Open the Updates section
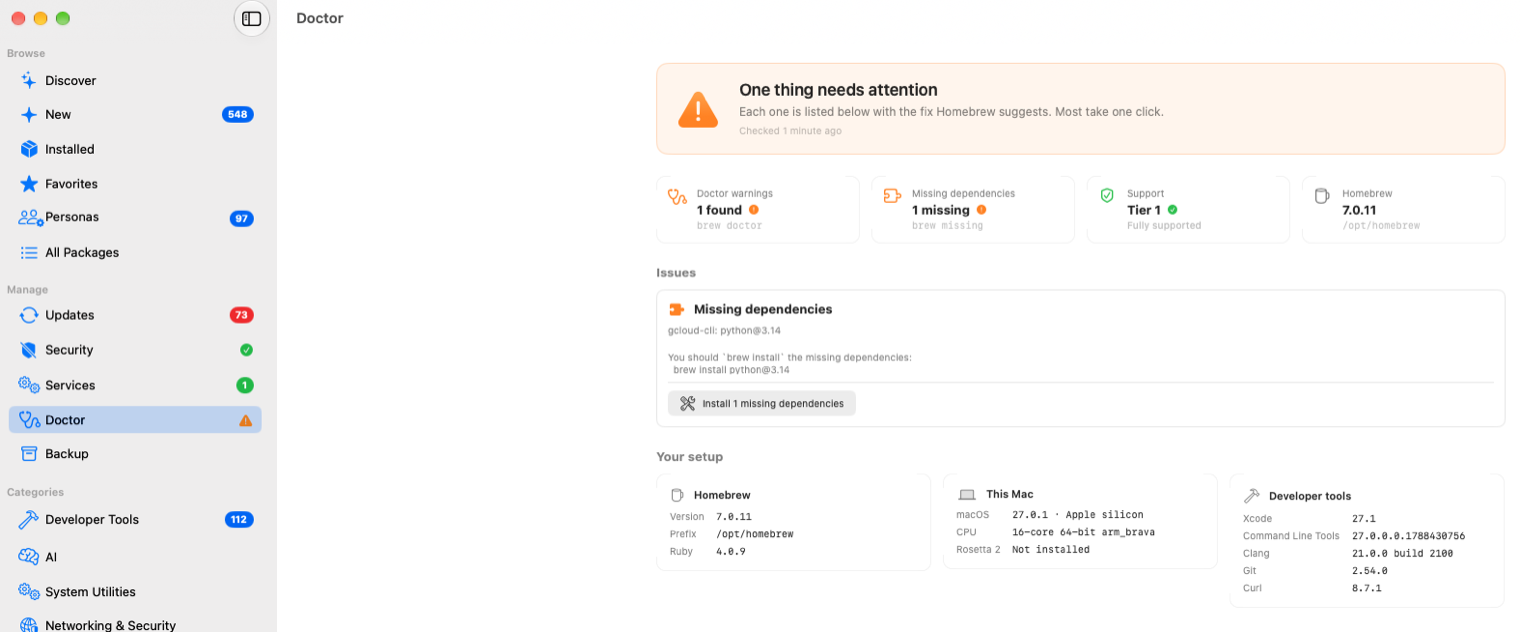The width and height of the screenshot is (1520, 632). (135, 315)
